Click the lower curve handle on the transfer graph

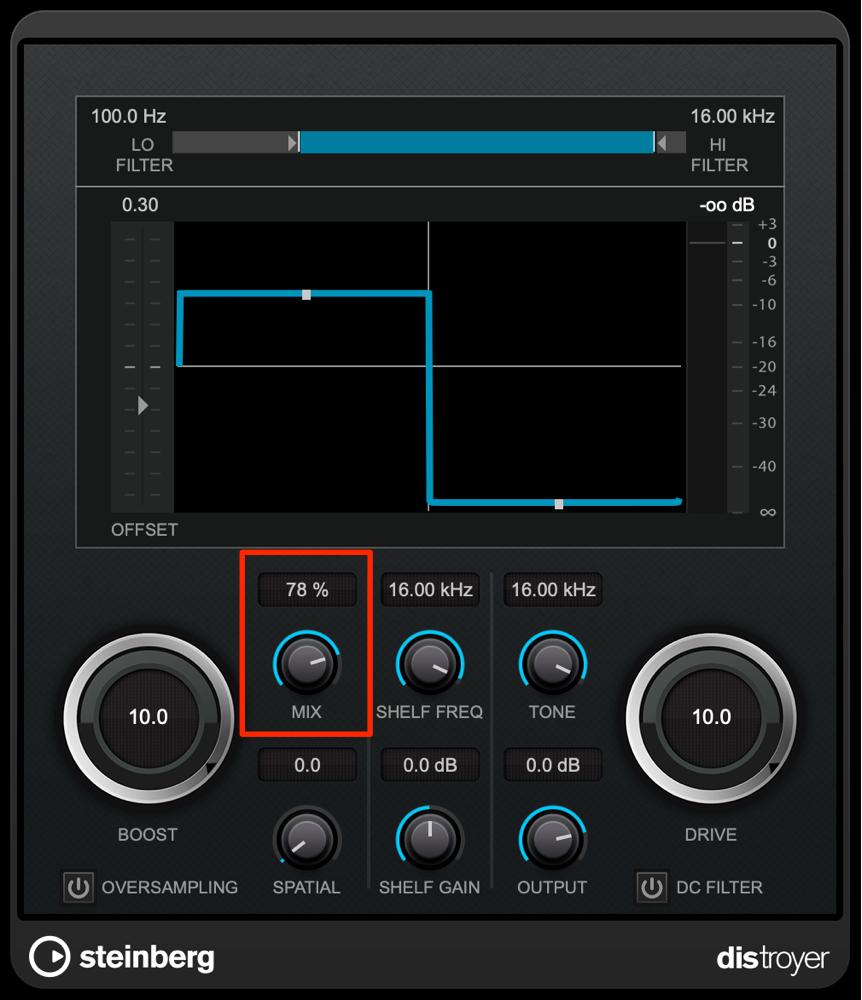point(559,504)
